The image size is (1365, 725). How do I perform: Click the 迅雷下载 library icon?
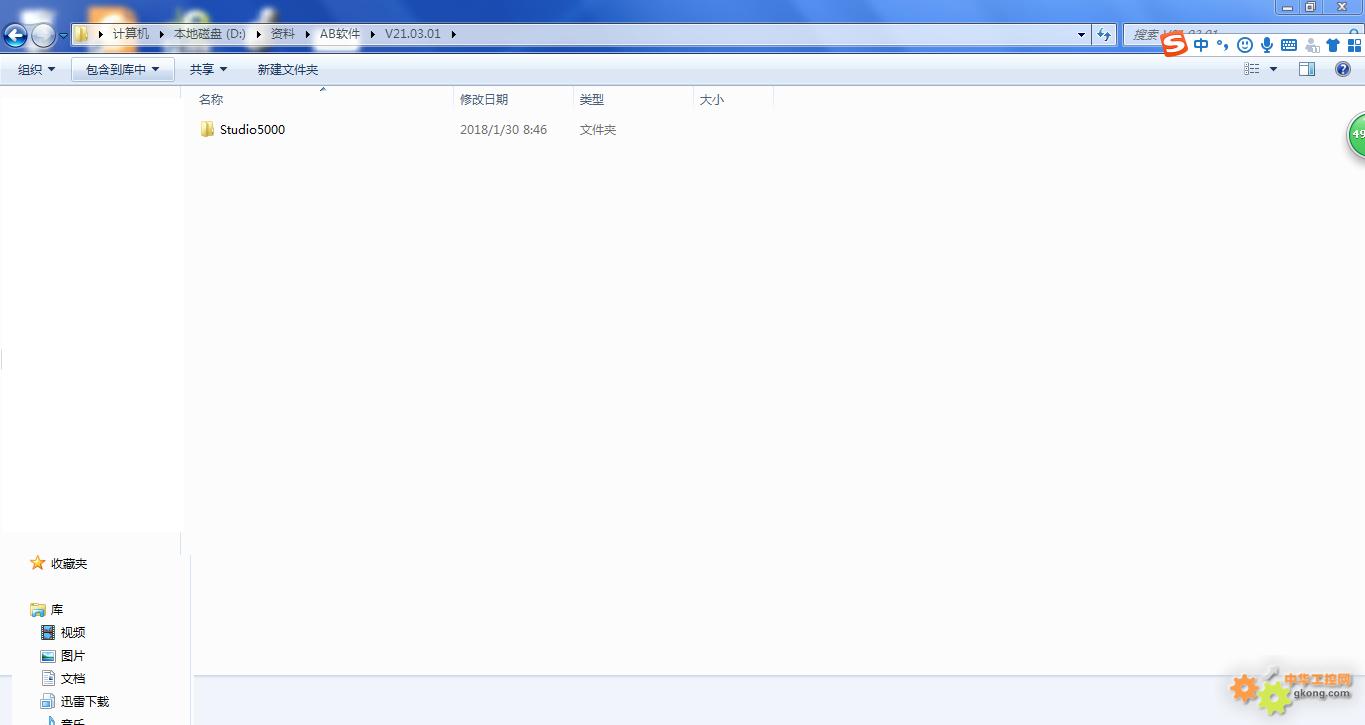[x=48, y=701]
